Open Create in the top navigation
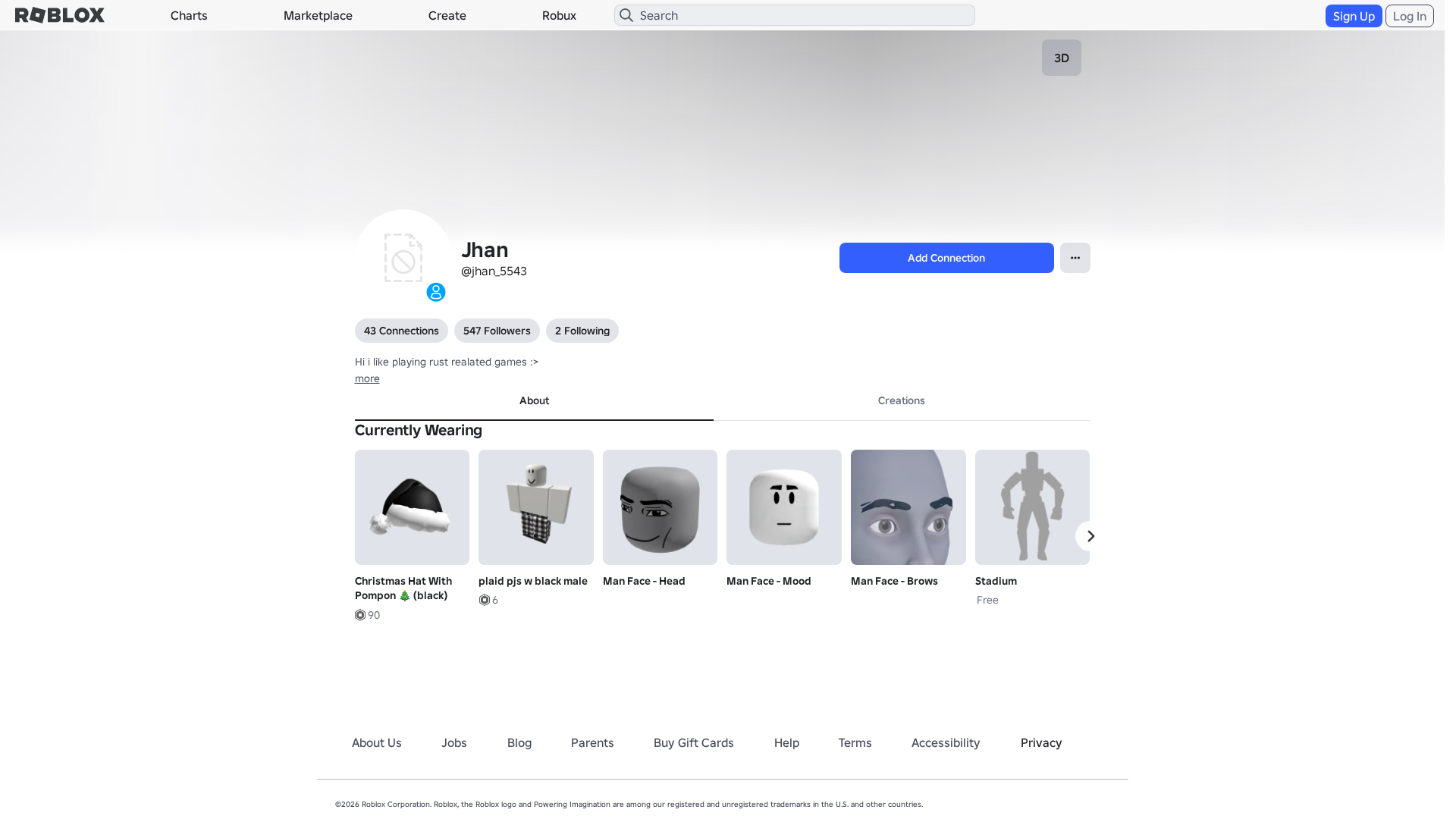Viewport: 1456px width, 819px height. tap(447, 15)
